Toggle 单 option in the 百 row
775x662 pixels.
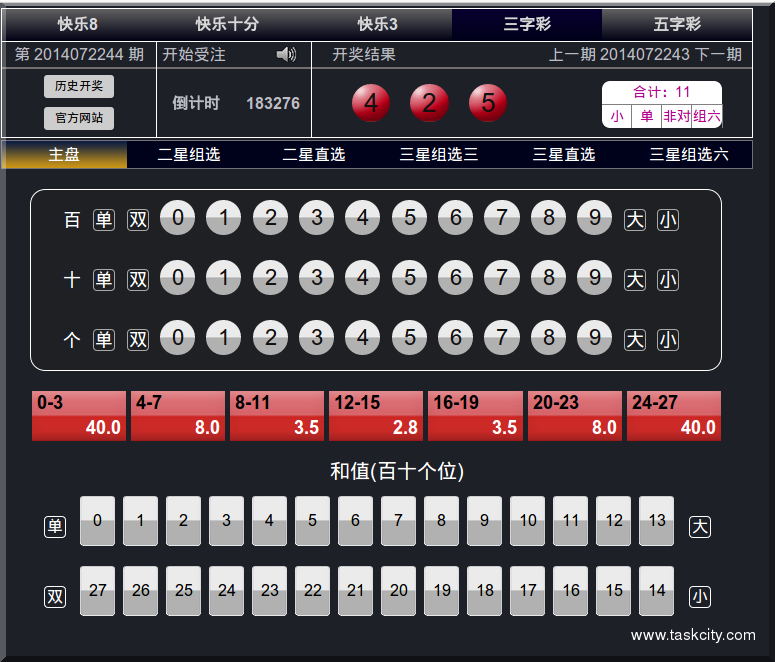104,220
